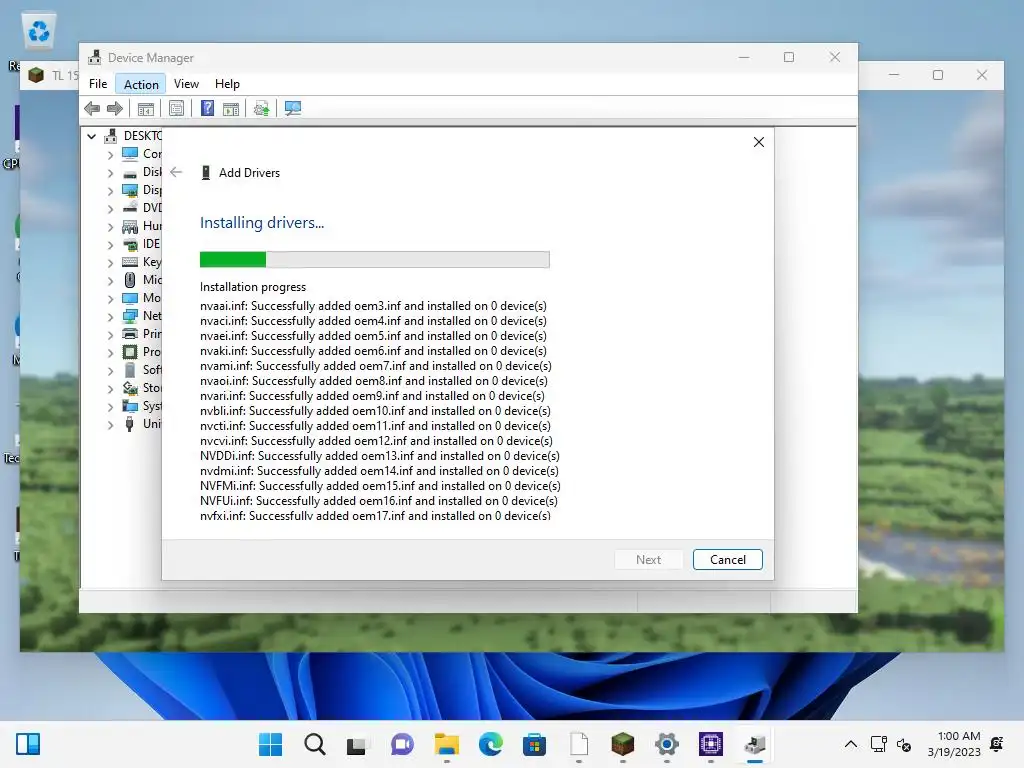Open the Action menu
1024x768 pixels.
pyautogui.click(x=141, y=84)
